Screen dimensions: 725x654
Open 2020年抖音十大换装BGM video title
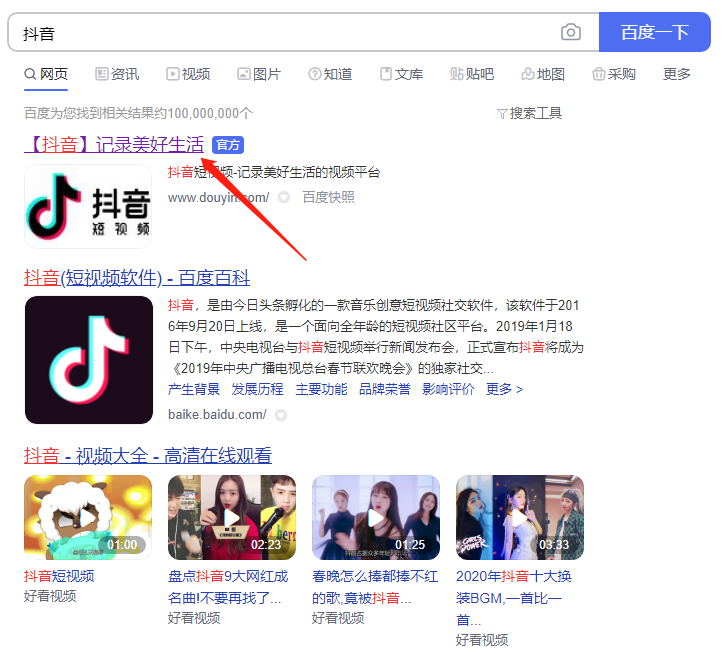tap(514, 598)
